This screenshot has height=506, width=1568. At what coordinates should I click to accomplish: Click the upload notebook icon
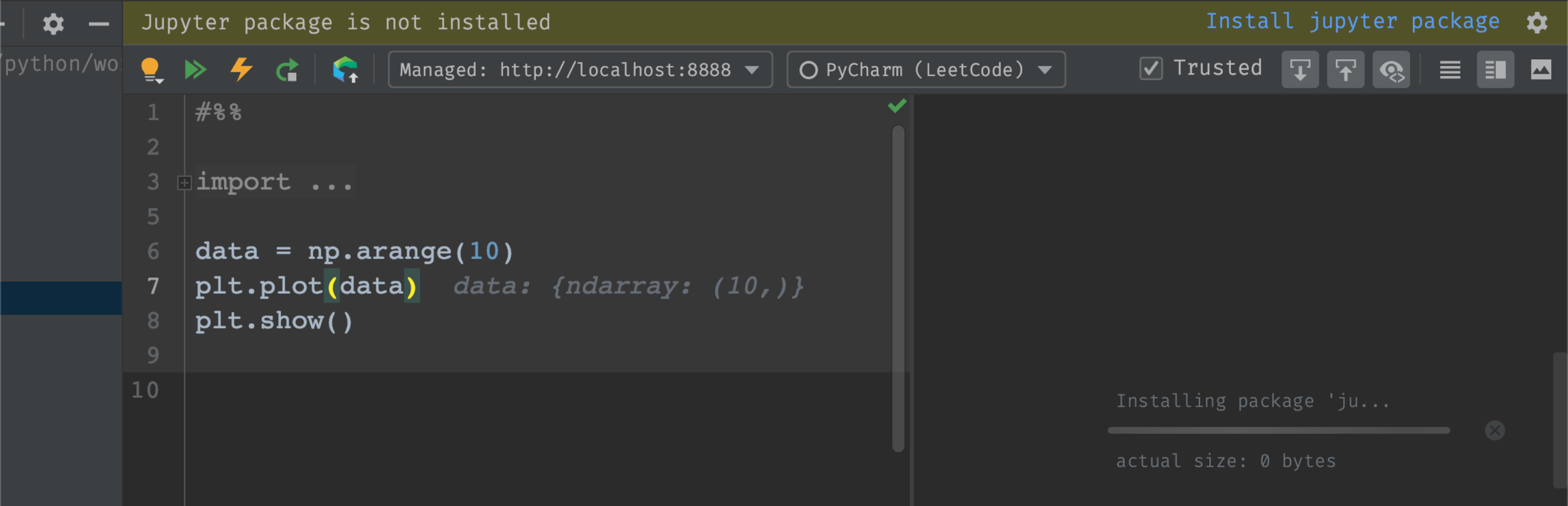coord(1345,69)
